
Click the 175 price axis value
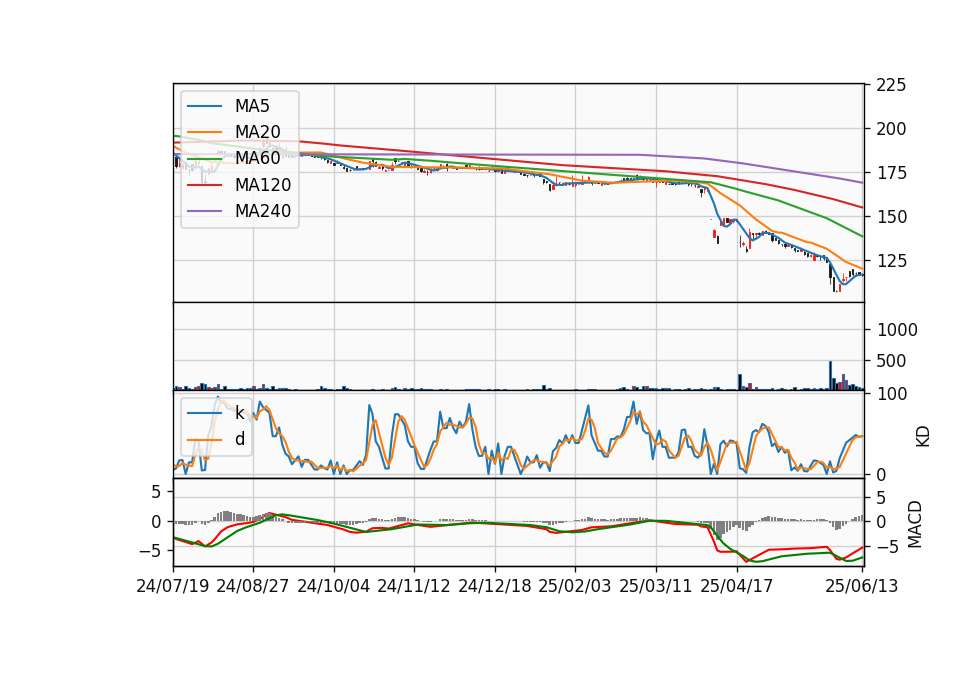coord(891,173)
